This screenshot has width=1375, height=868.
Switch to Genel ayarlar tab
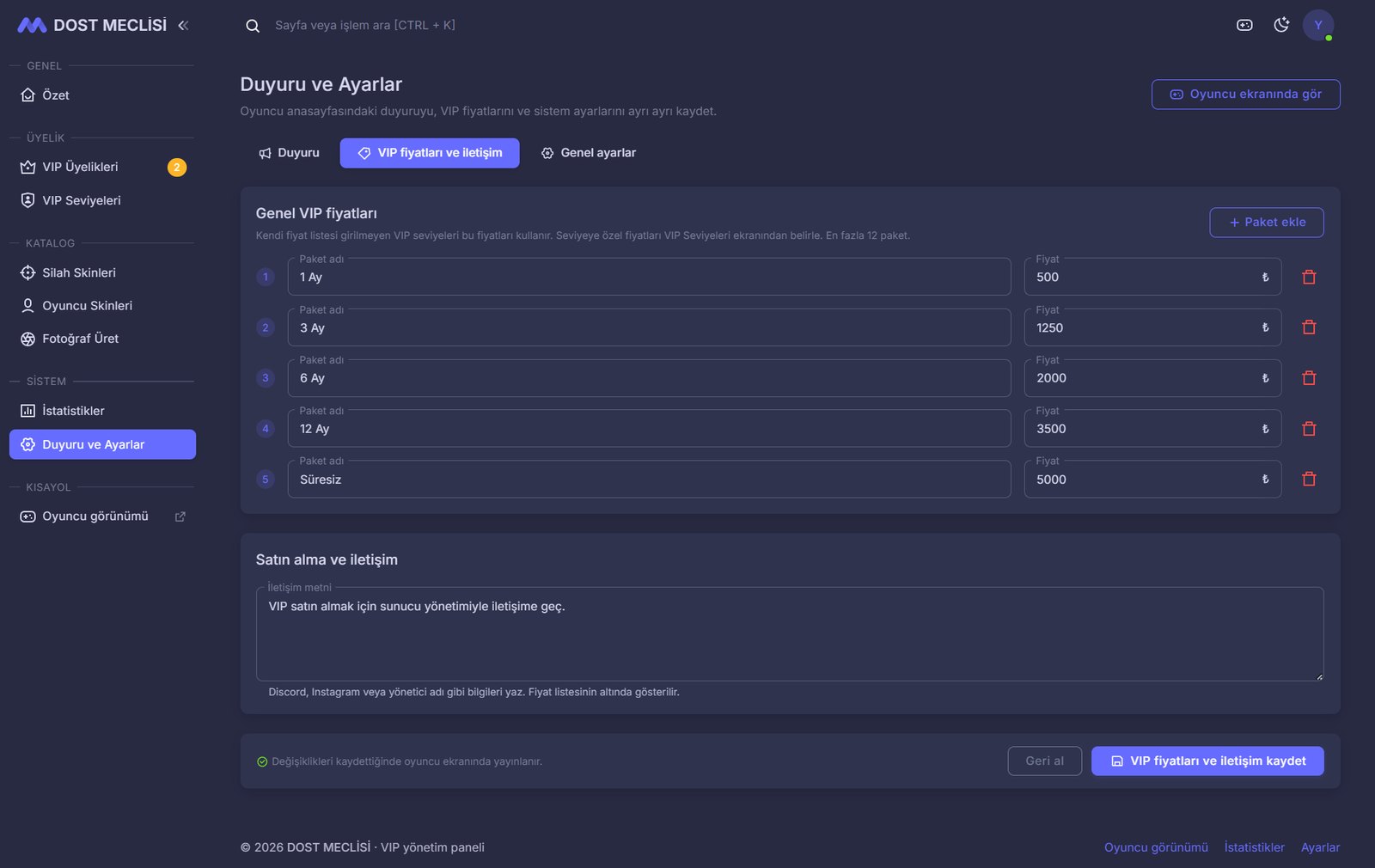(589, 153)
